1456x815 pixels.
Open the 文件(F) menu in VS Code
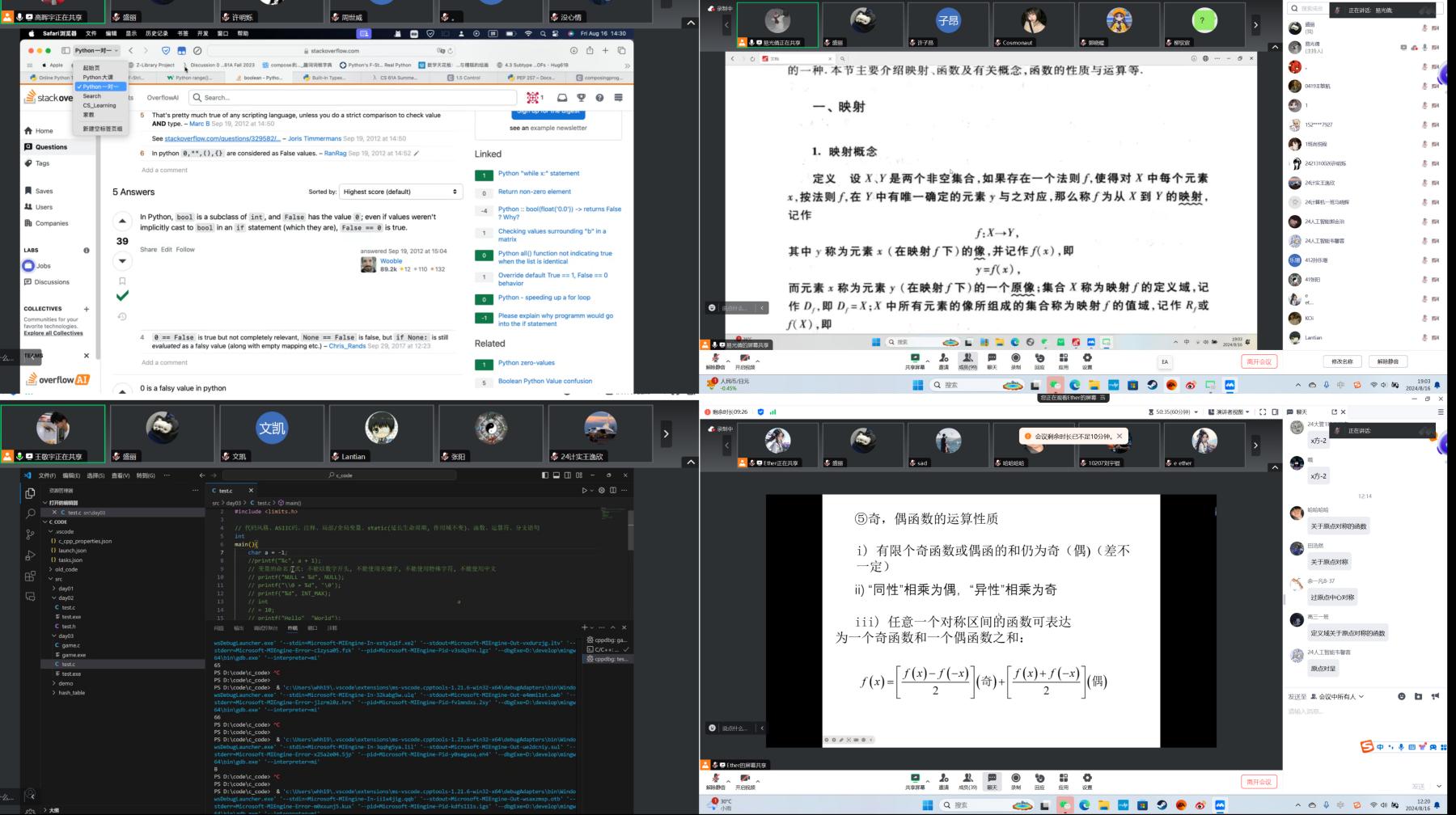pos(47,475)
